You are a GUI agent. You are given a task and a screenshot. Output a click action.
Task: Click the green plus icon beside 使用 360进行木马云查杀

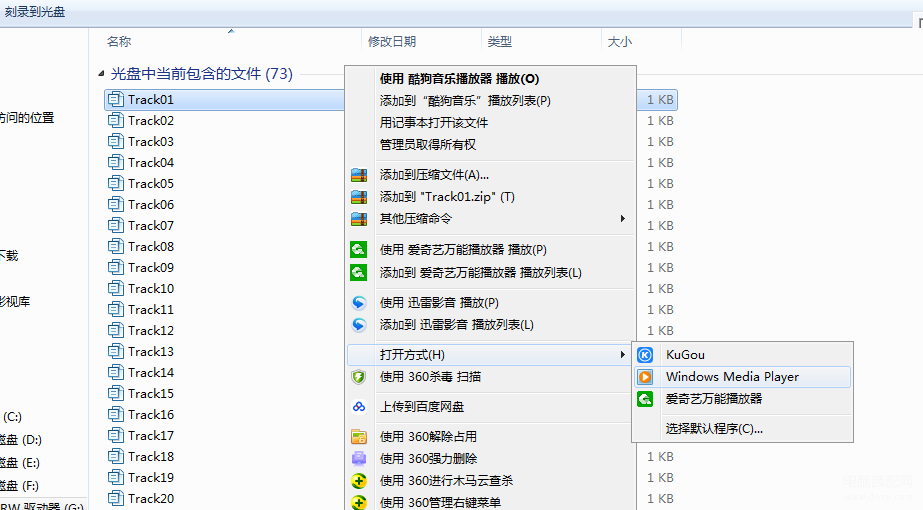tap(359, 481)
